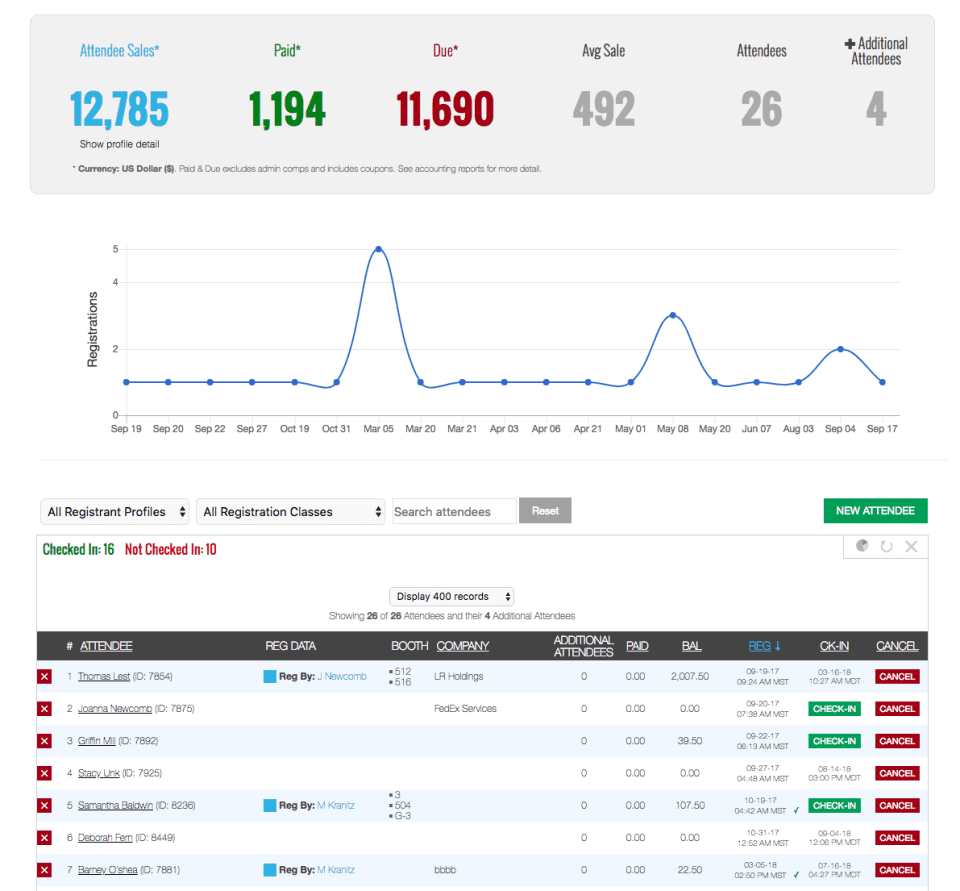Click the refresh icon in attendee panel
This screenshot has width=960, height=891.
click(x=886, y=546)
